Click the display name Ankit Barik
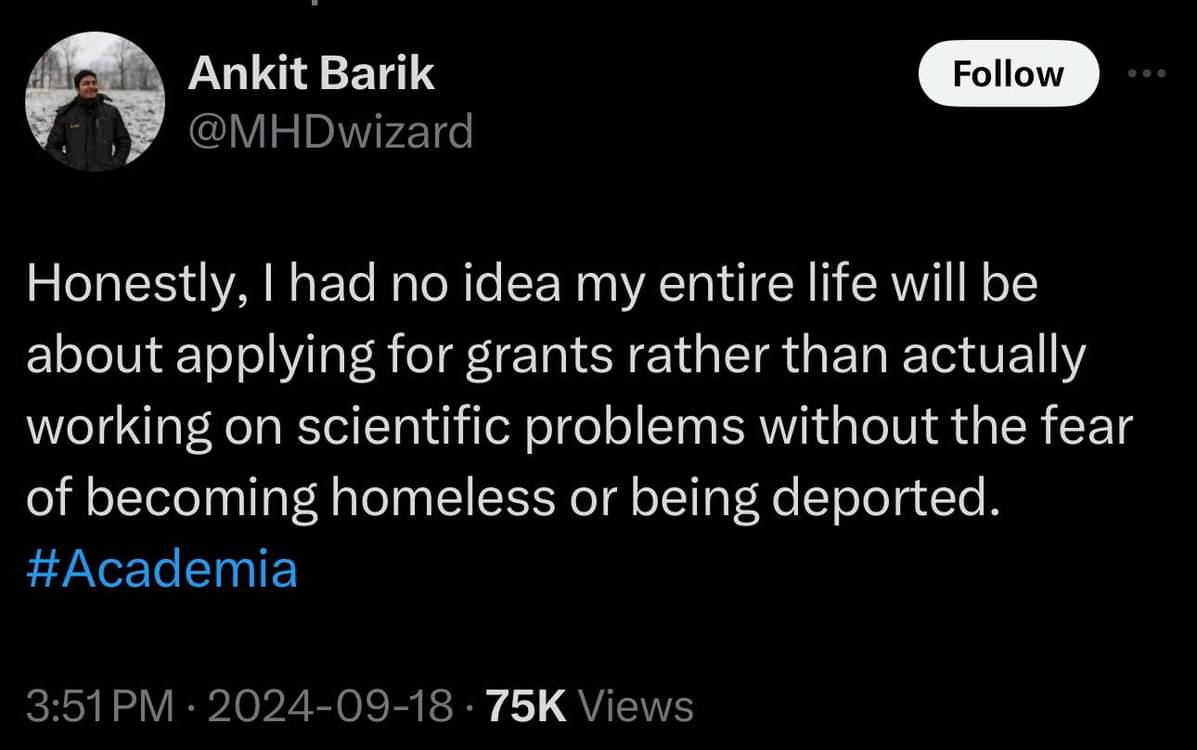The image size is (1197, 750). pyautogui.click(x=311, y=73)
